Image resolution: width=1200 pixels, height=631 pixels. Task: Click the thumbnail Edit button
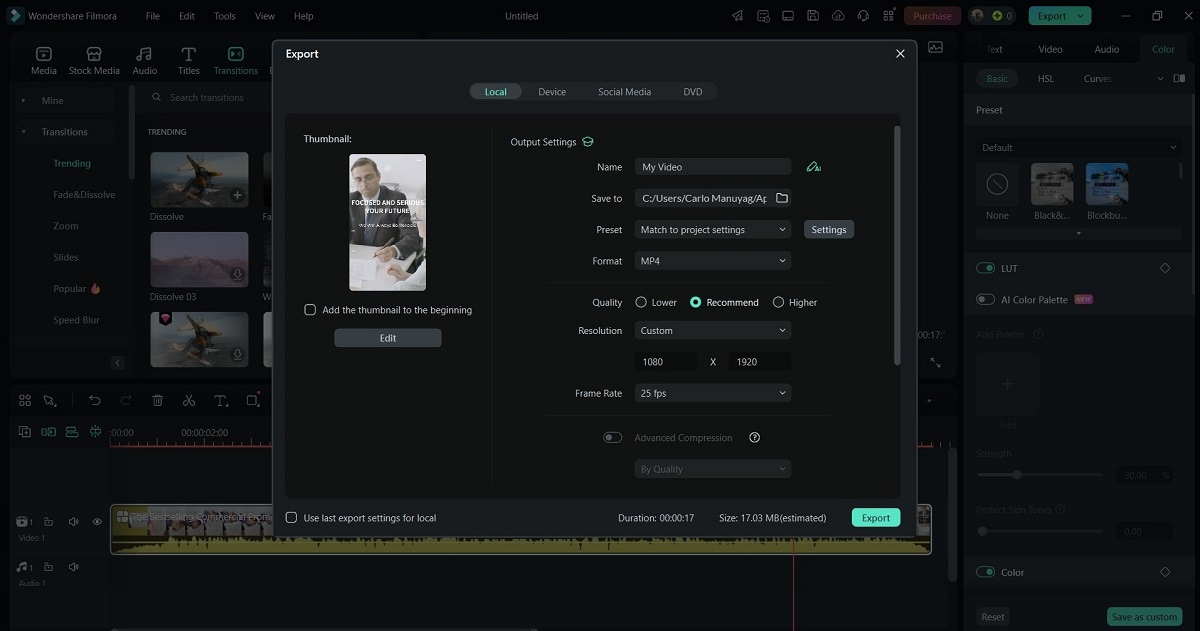pos(388,338)
